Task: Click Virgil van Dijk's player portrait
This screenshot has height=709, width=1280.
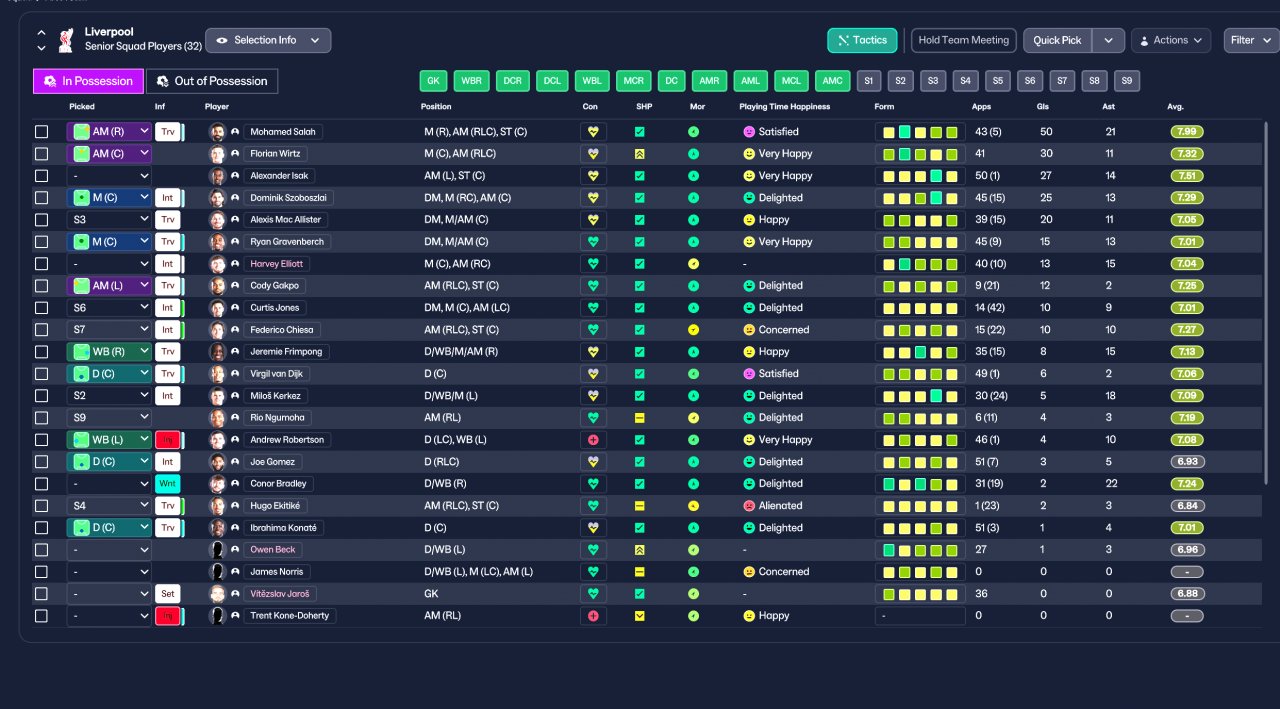Action: (217, 374)
